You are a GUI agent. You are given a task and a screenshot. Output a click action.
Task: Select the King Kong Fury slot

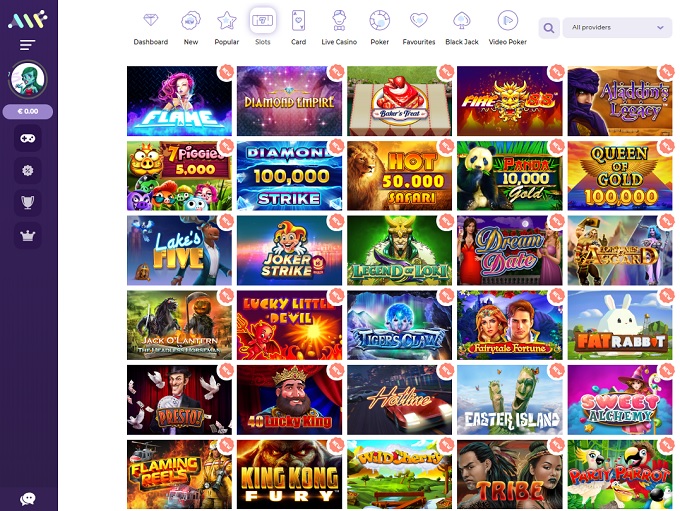[289, 475]
